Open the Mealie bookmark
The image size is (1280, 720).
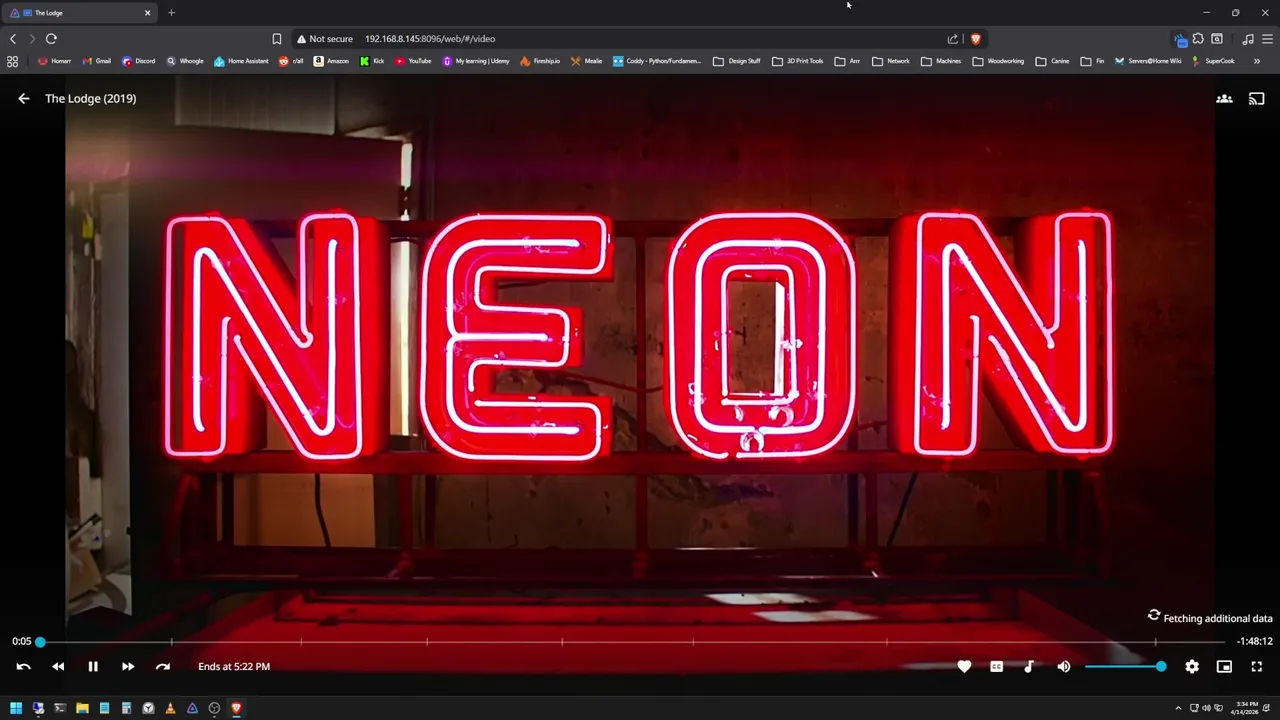(586, 61)
